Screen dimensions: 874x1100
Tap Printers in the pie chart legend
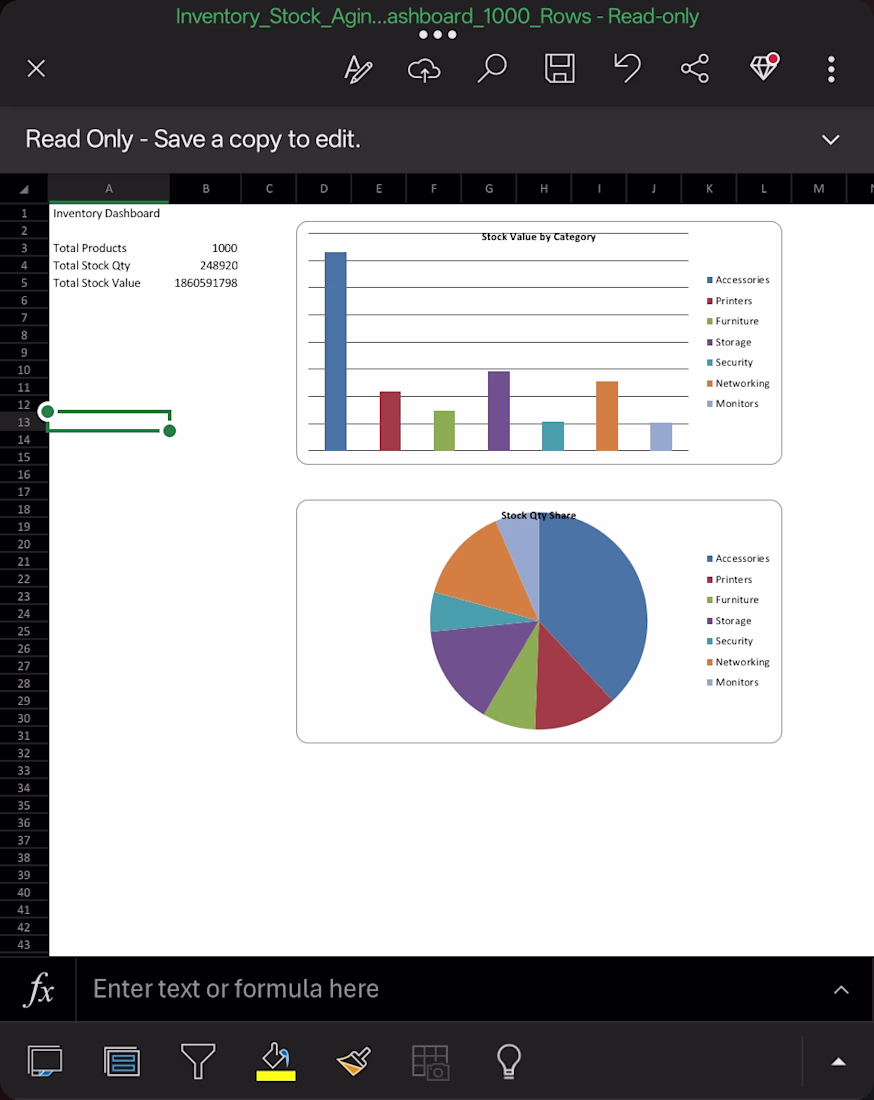tap(730, 579)
